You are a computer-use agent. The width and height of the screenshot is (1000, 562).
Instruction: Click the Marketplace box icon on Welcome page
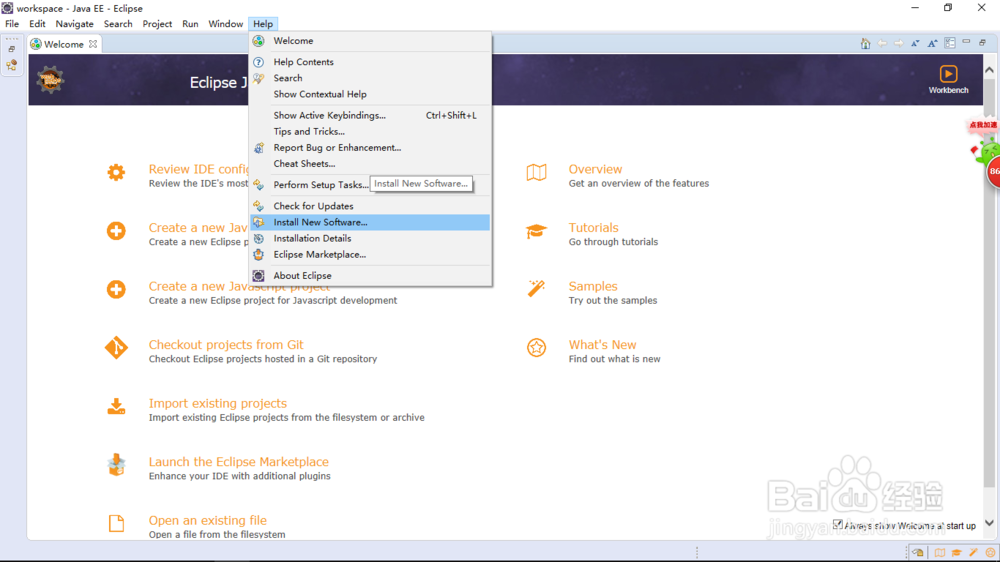pos(116,465)
